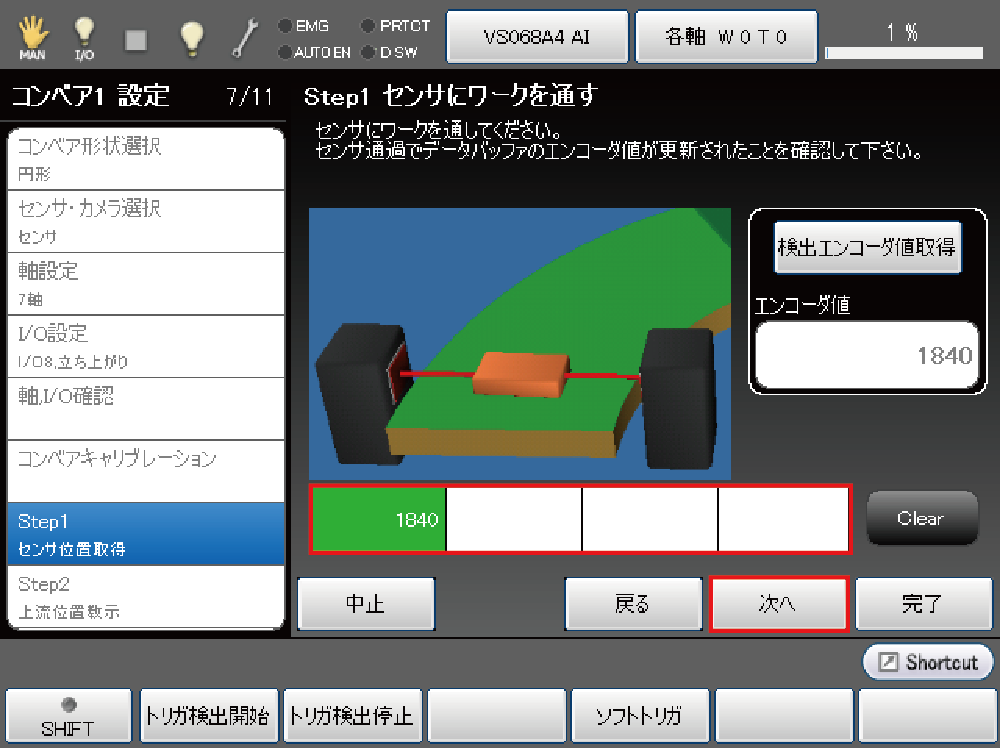Open センサ・カメラ選択 step
This screenshot has height=748, width=1000.
click(145, 221)
